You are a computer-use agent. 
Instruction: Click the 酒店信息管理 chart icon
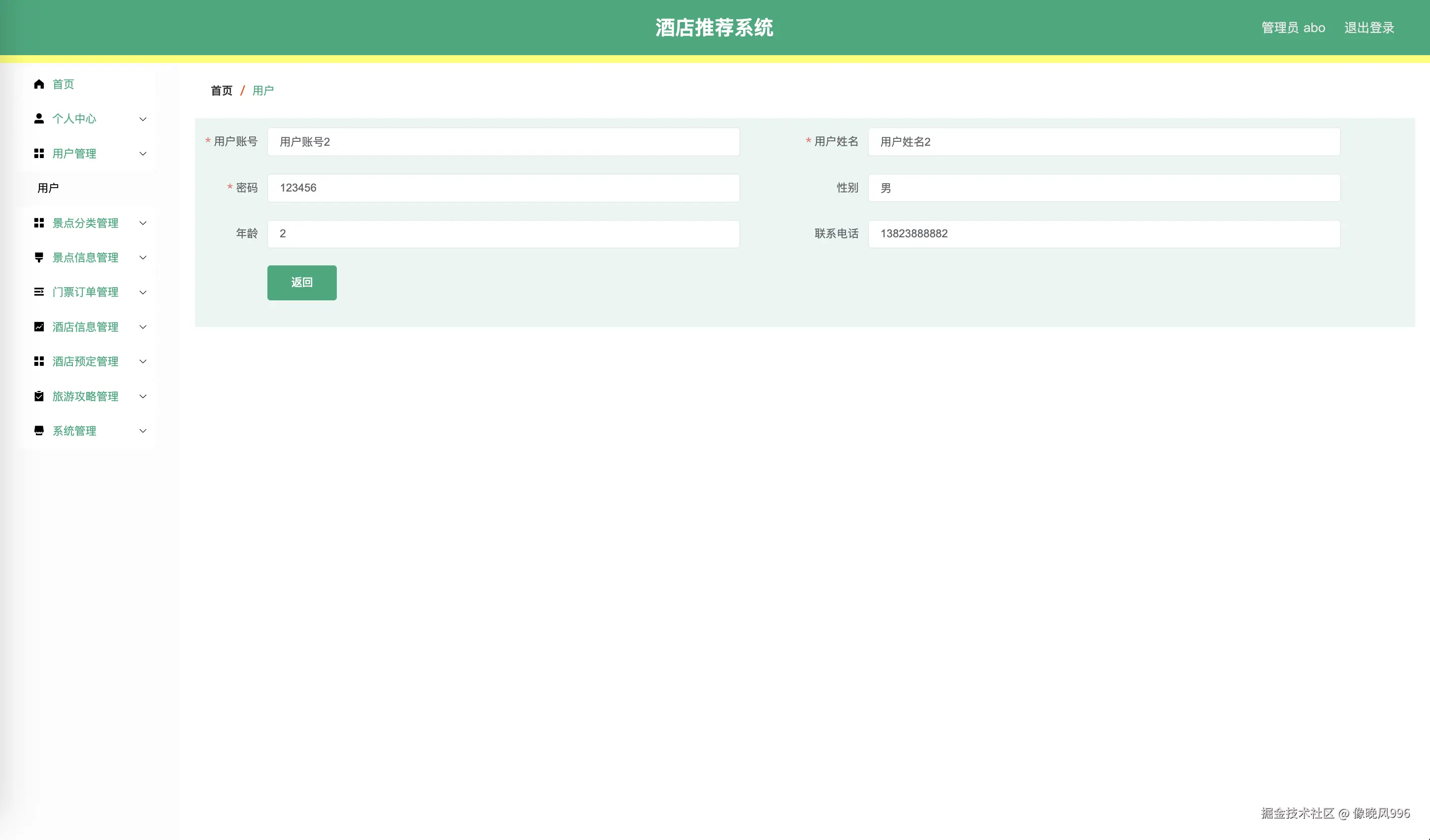38,326
